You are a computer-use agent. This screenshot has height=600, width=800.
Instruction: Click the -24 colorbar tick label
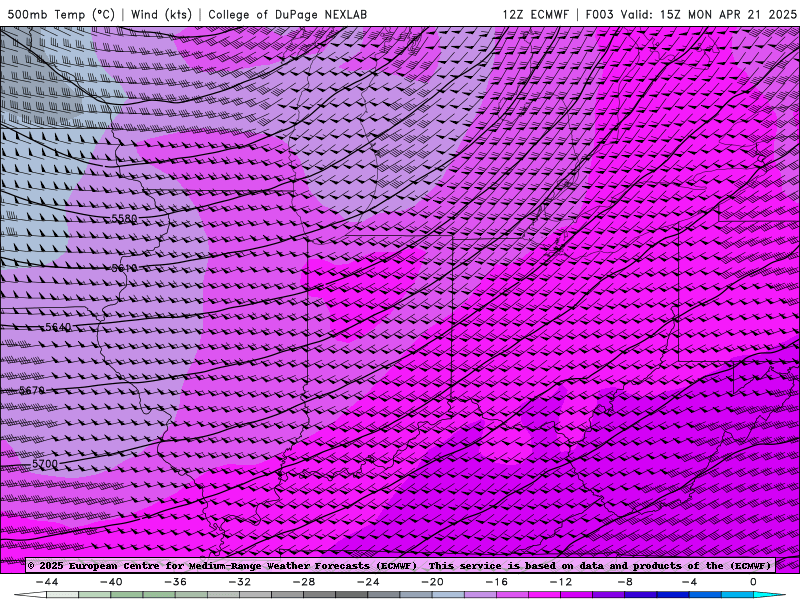point(368,582)
